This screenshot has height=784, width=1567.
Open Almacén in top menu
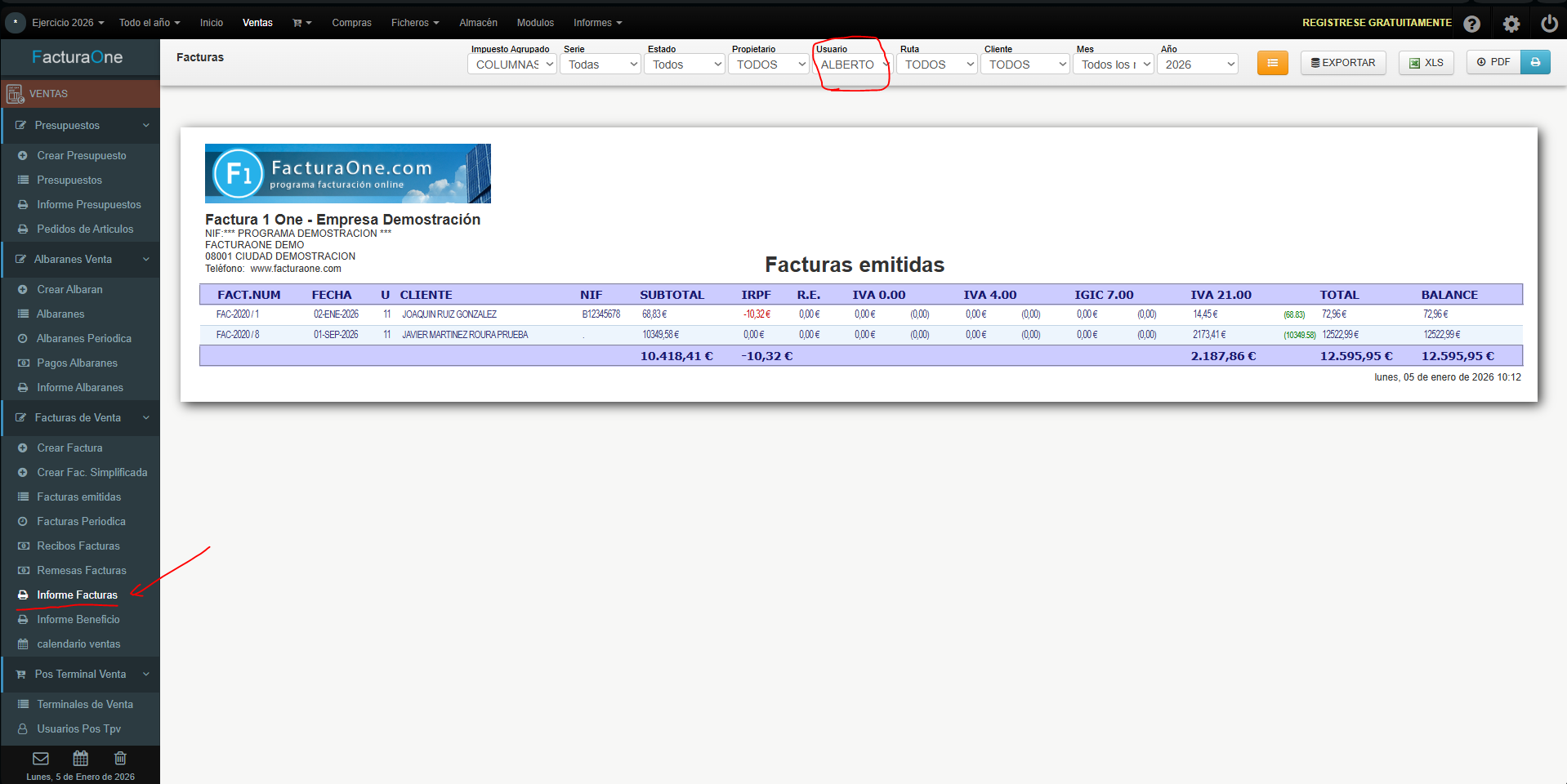(x=478, y=23)
